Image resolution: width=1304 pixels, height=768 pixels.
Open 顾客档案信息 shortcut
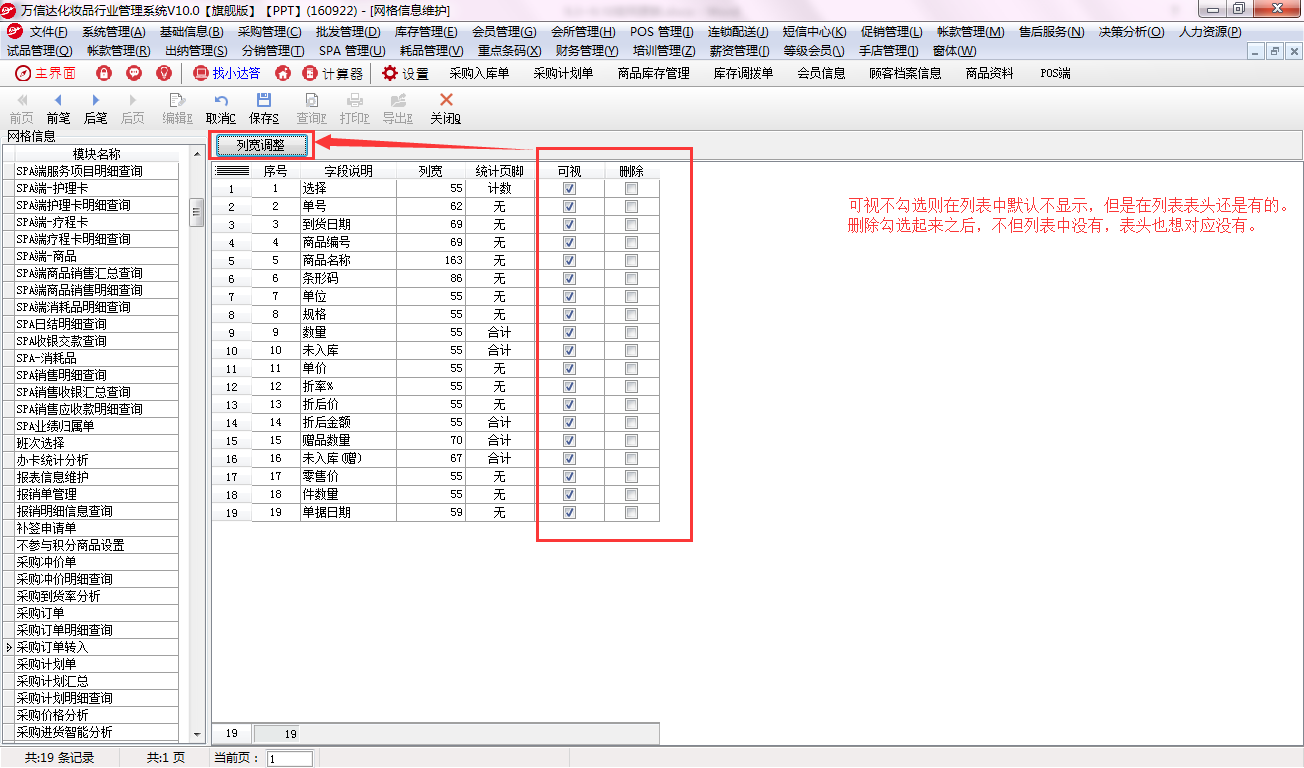click(905, 73)
